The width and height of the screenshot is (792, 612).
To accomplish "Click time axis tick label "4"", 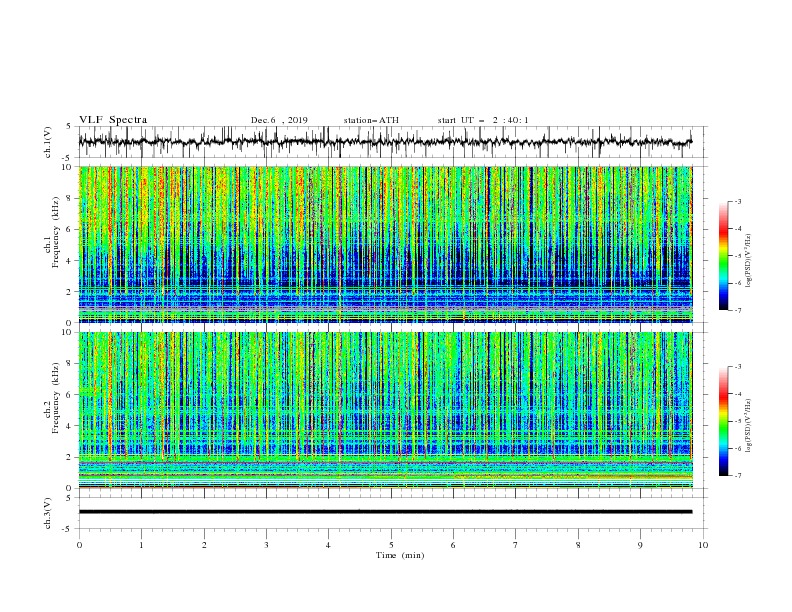I will tap(329, 545).
